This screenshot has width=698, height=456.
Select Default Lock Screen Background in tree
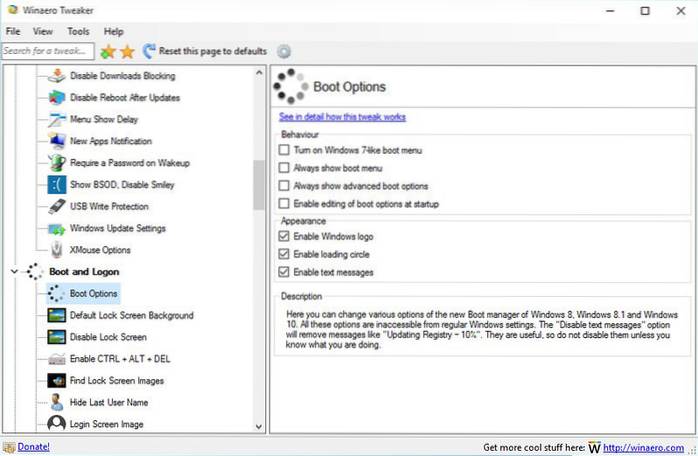(x=131, y=315)
